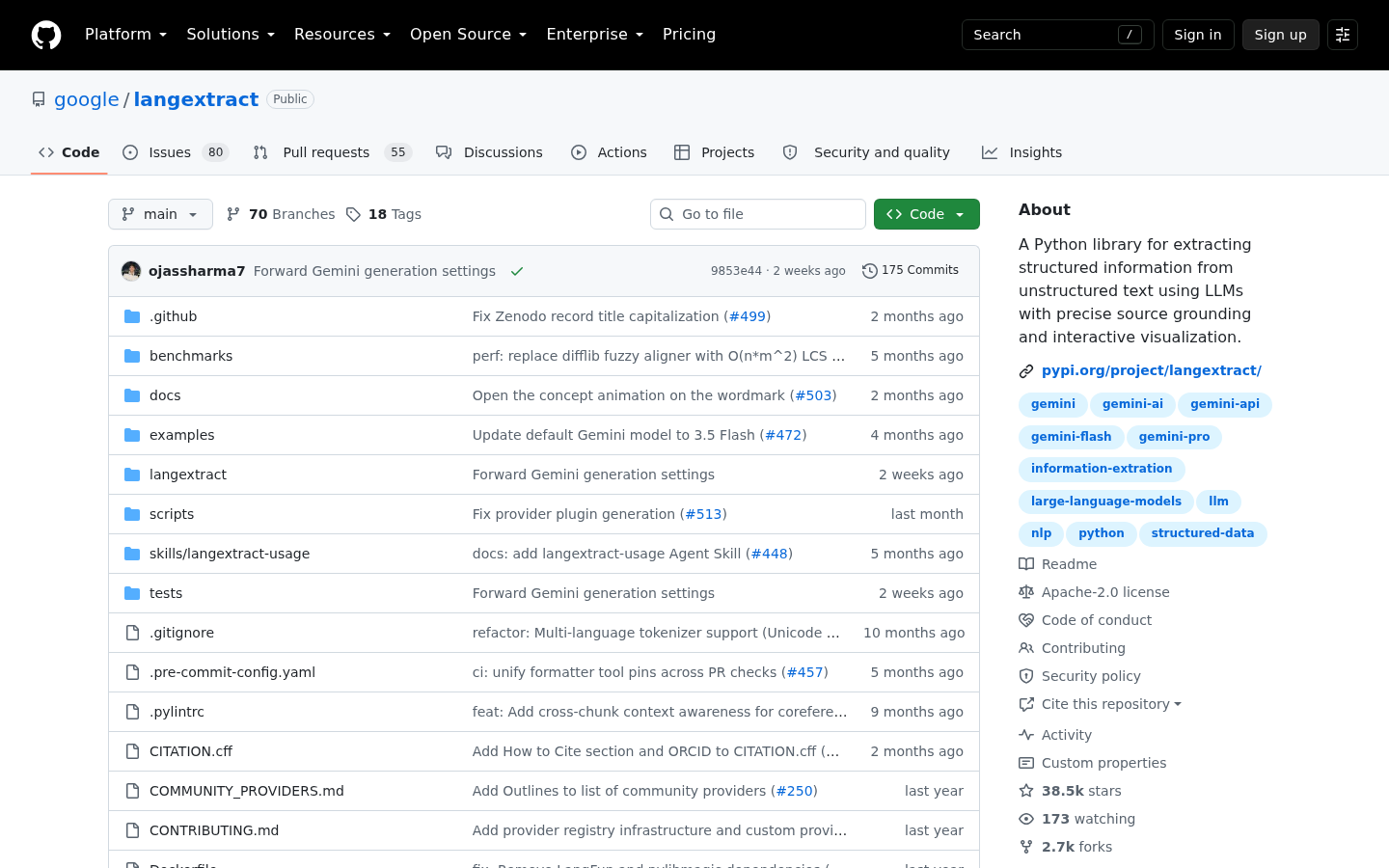Screen dimensions: 1389x868
Task: Open the Security and quality tab
Action: point(866,152)
